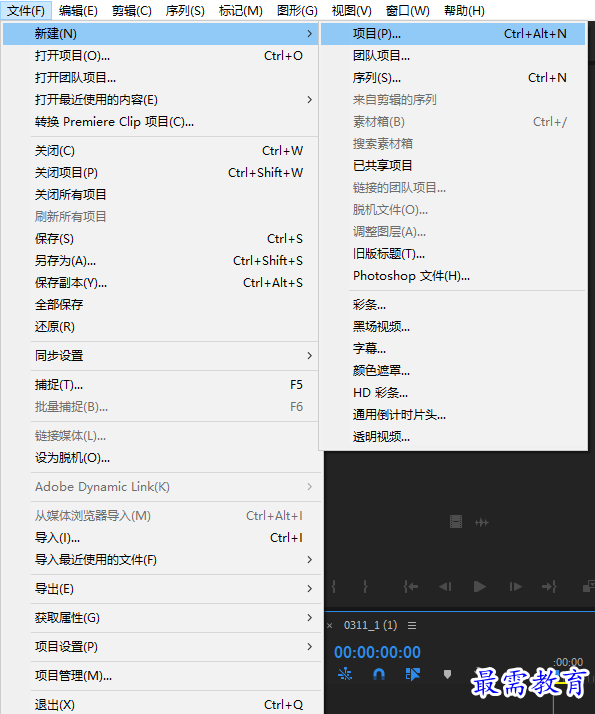595x714 pixels.
Task: Click the Mark Out brace icon
Action: (x=365, y=586)
